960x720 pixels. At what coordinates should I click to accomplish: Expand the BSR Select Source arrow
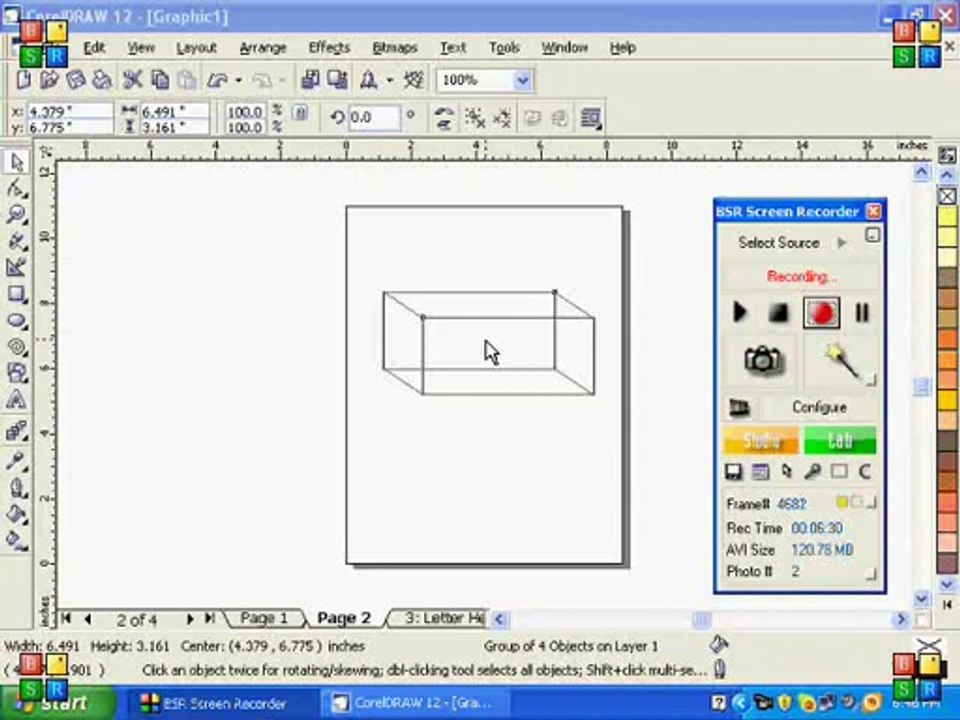coord(842,243)
